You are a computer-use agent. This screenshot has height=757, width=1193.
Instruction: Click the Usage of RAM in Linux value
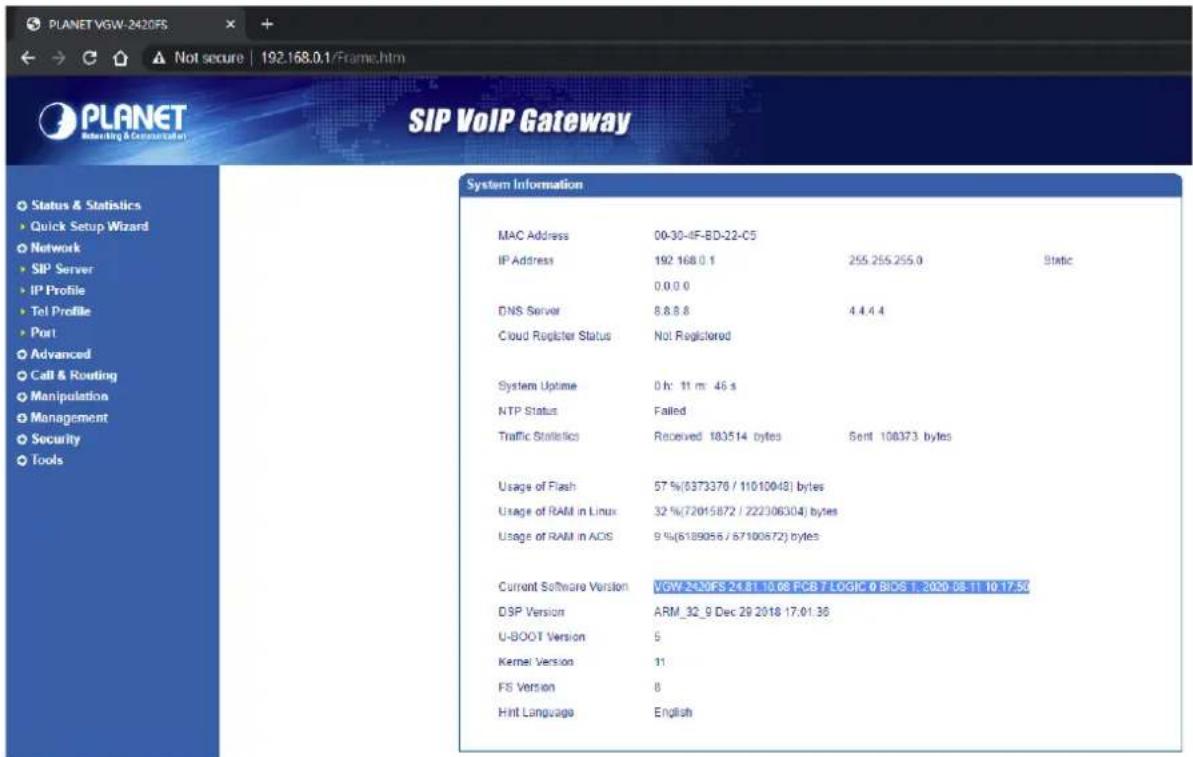(746, 512)
